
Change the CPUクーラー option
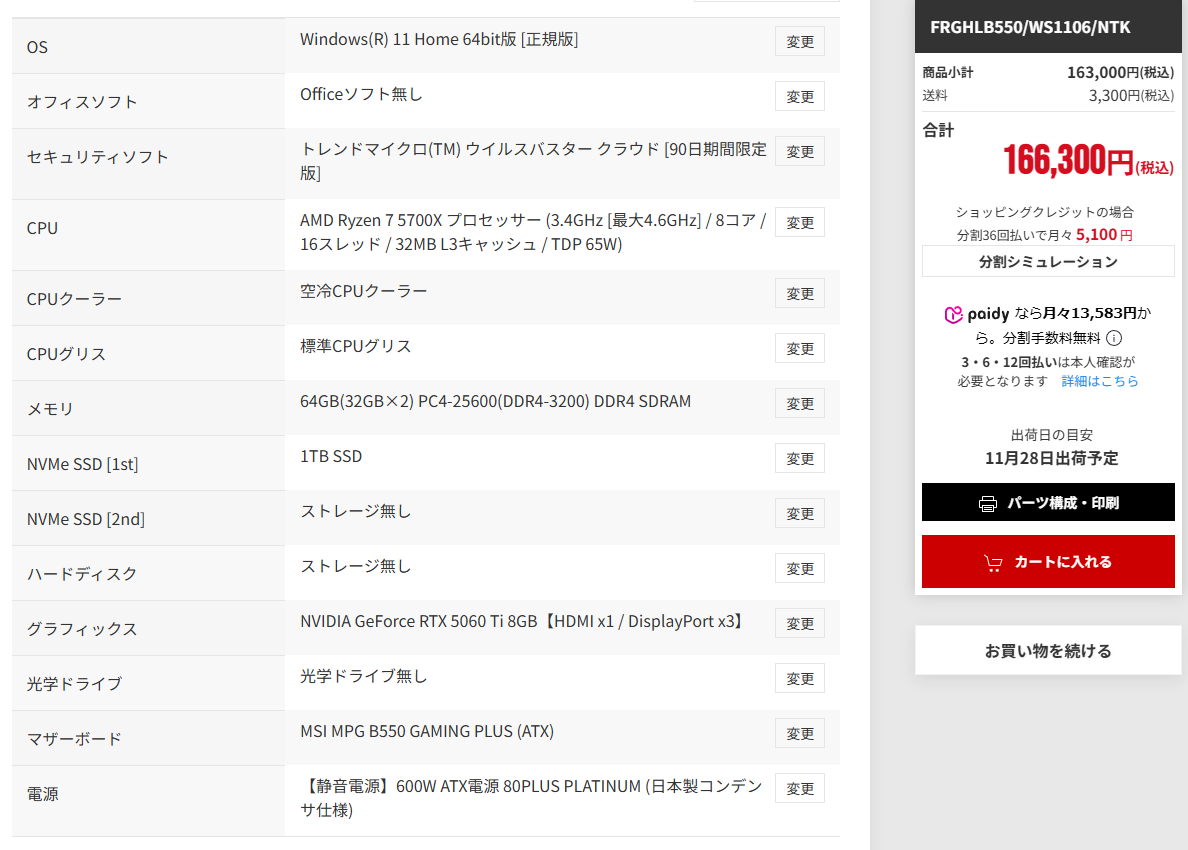tap(800, 294)
